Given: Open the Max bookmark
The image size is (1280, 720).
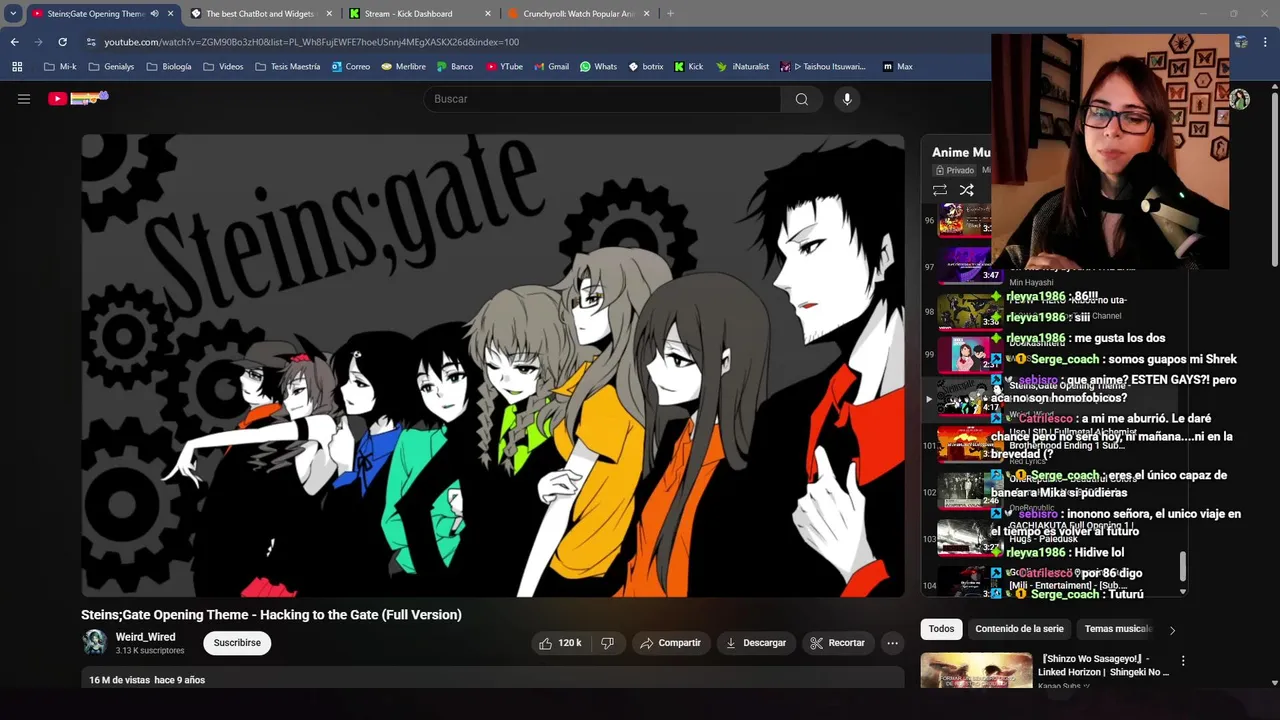Looking at the screenshot, I should (x=897, y=67).
